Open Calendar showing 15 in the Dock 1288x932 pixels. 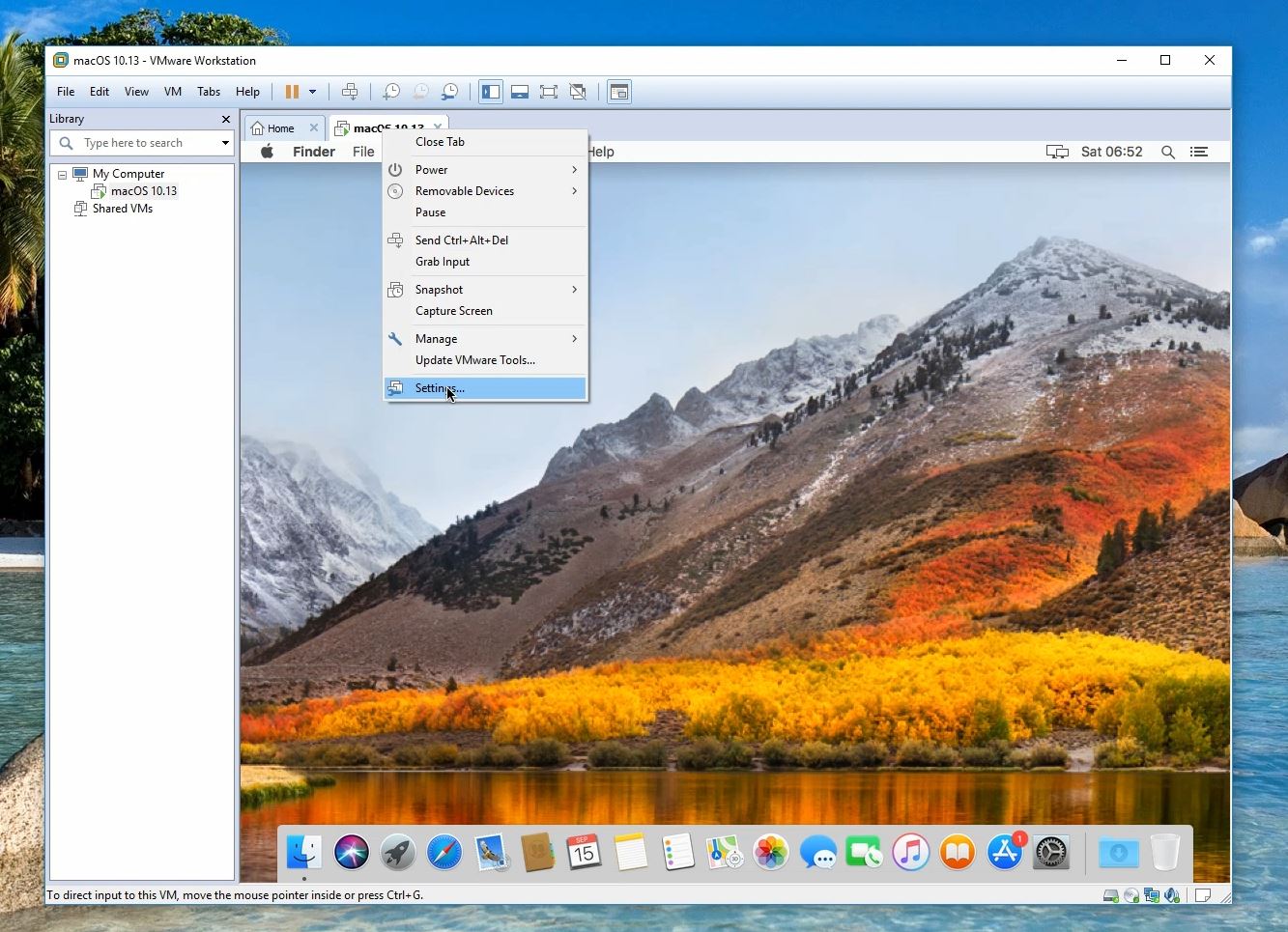(584, 852)
